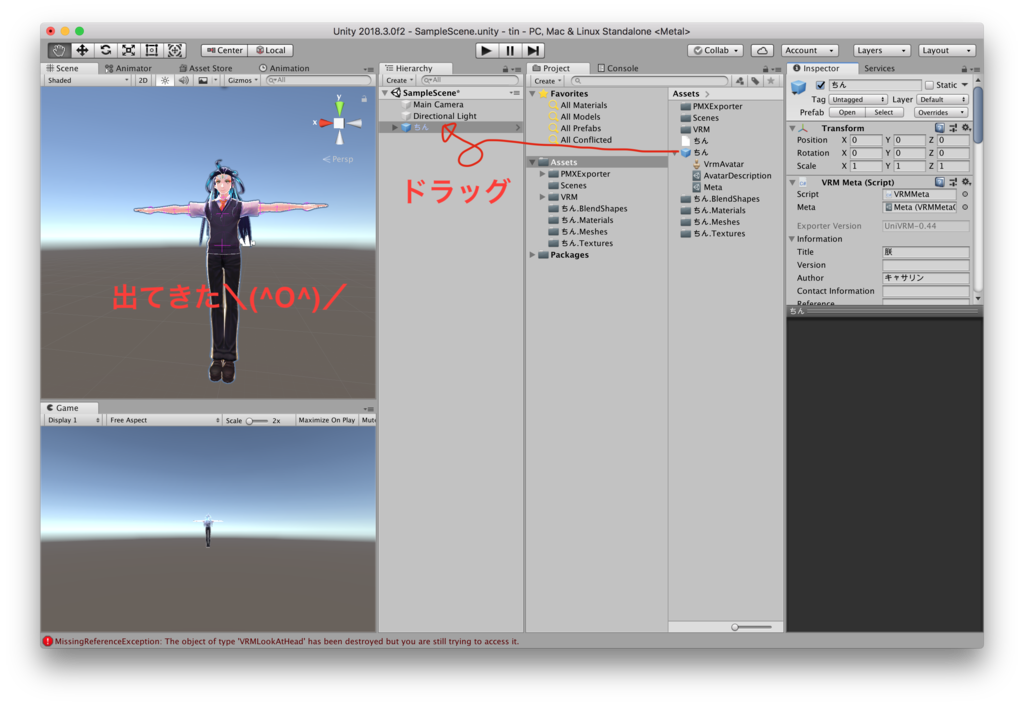Switch to the Console tab
The width and height of the screenshot is (1024, 706).
pyautogui.click(x=618, y=68)
